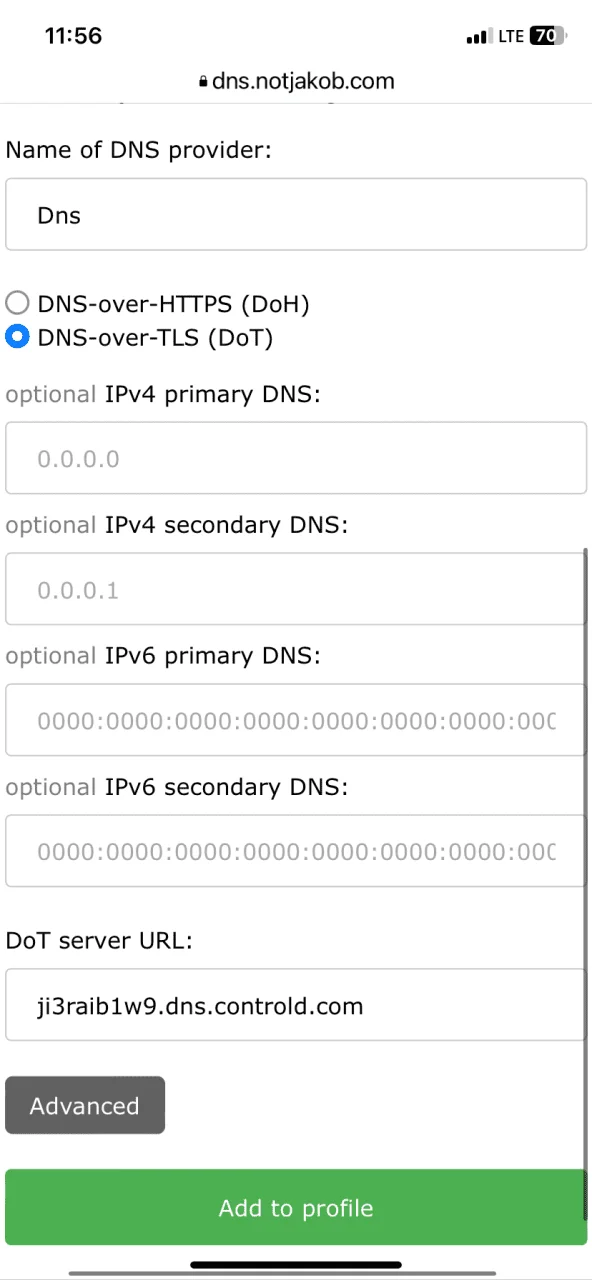Tap the dns.notjakob.com address bar
592x1280 pixels.
point(296,82)
